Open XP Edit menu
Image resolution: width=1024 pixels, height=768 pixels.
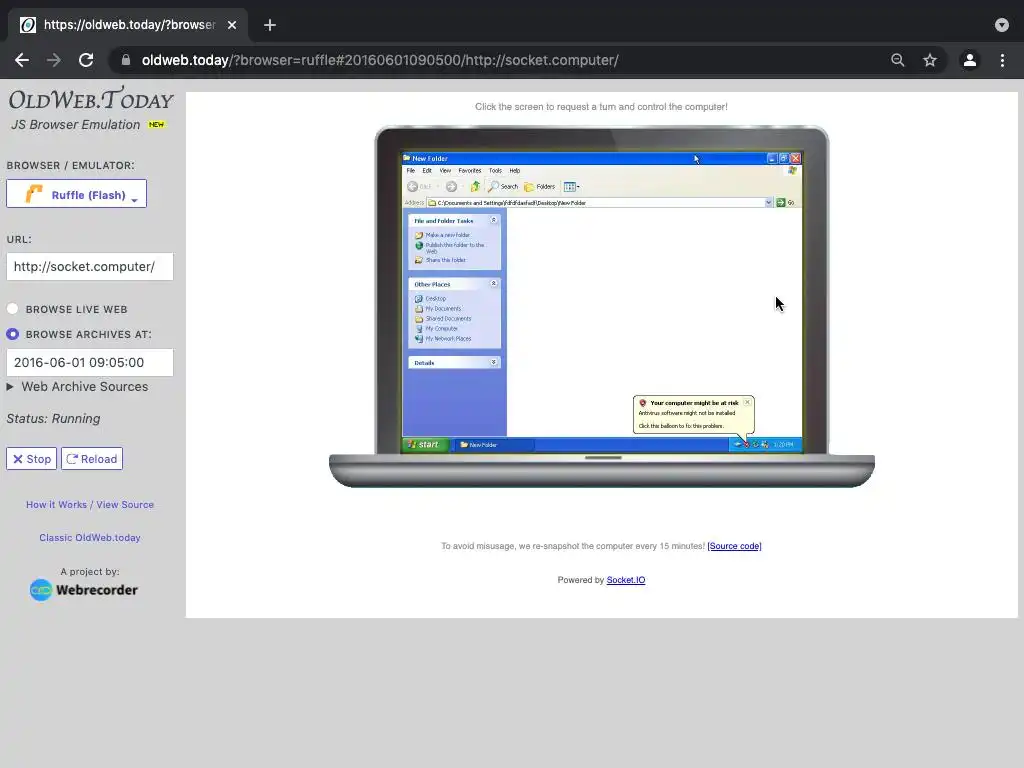pyautogui.click(x=427, y=170)
